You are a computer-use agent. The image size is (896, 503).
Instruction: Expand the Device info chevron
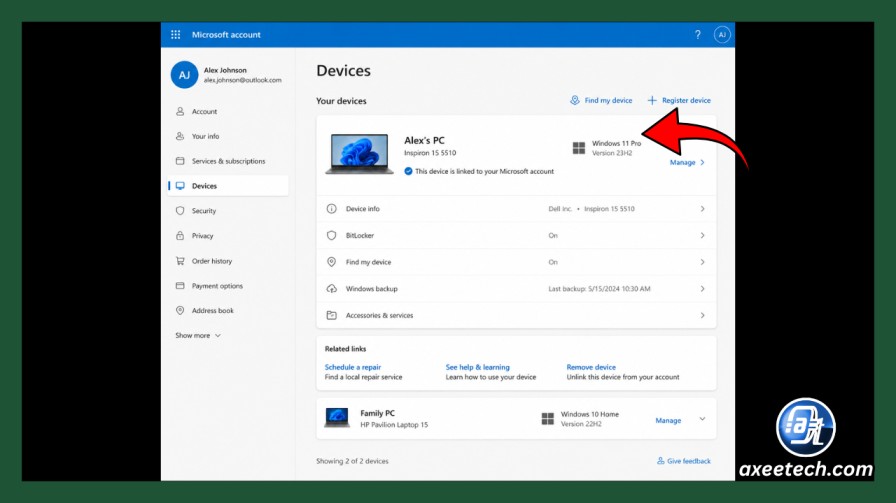point(702,209)
